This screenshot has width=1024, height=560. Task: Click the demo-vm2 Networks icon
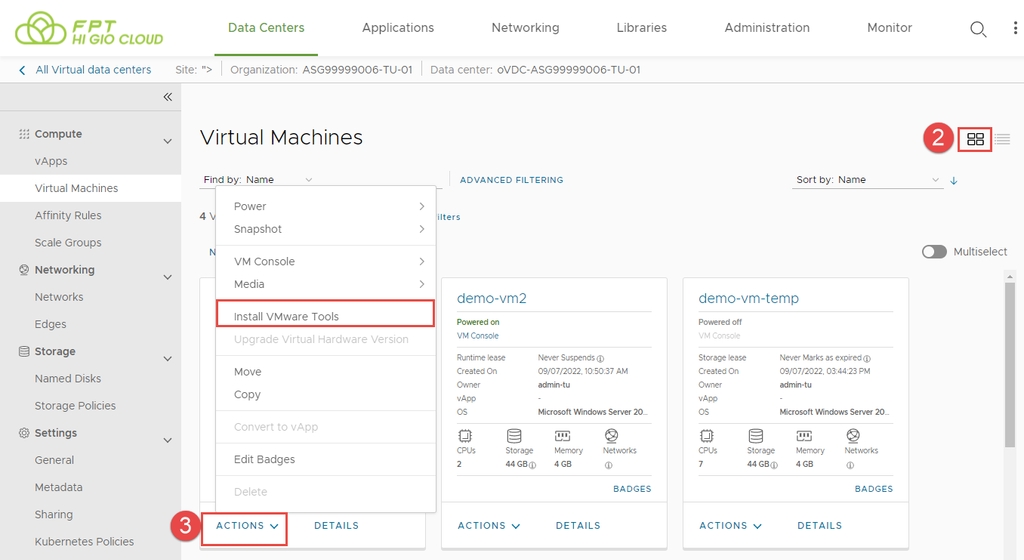point(611,436)
